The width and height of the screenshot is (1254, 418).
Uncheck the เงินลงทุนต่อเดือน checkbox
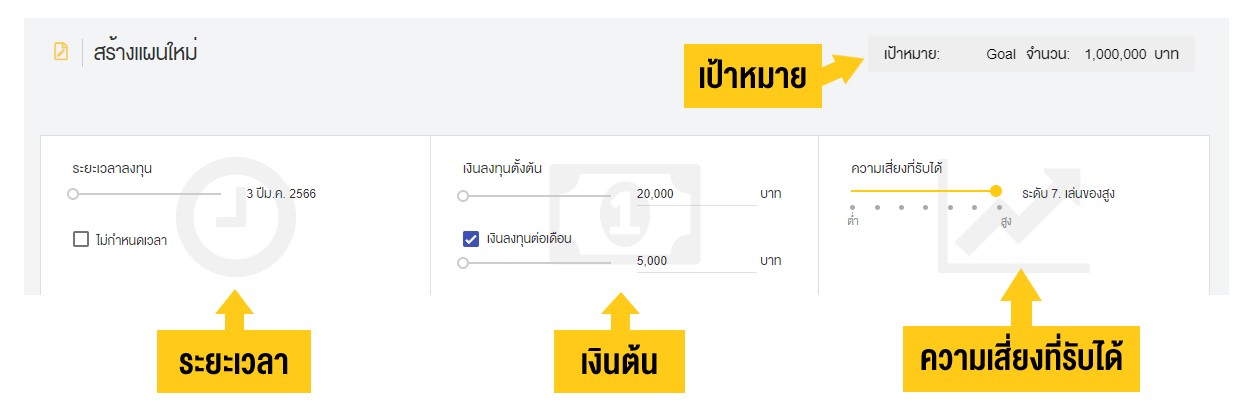[x=471, y=239]
